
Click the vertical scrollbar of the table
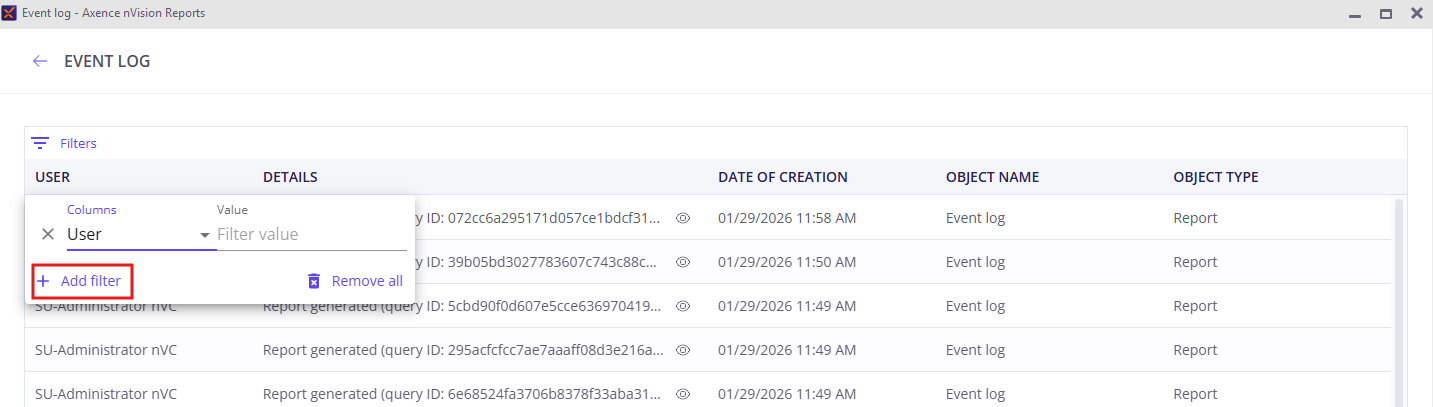(1398, 300)
